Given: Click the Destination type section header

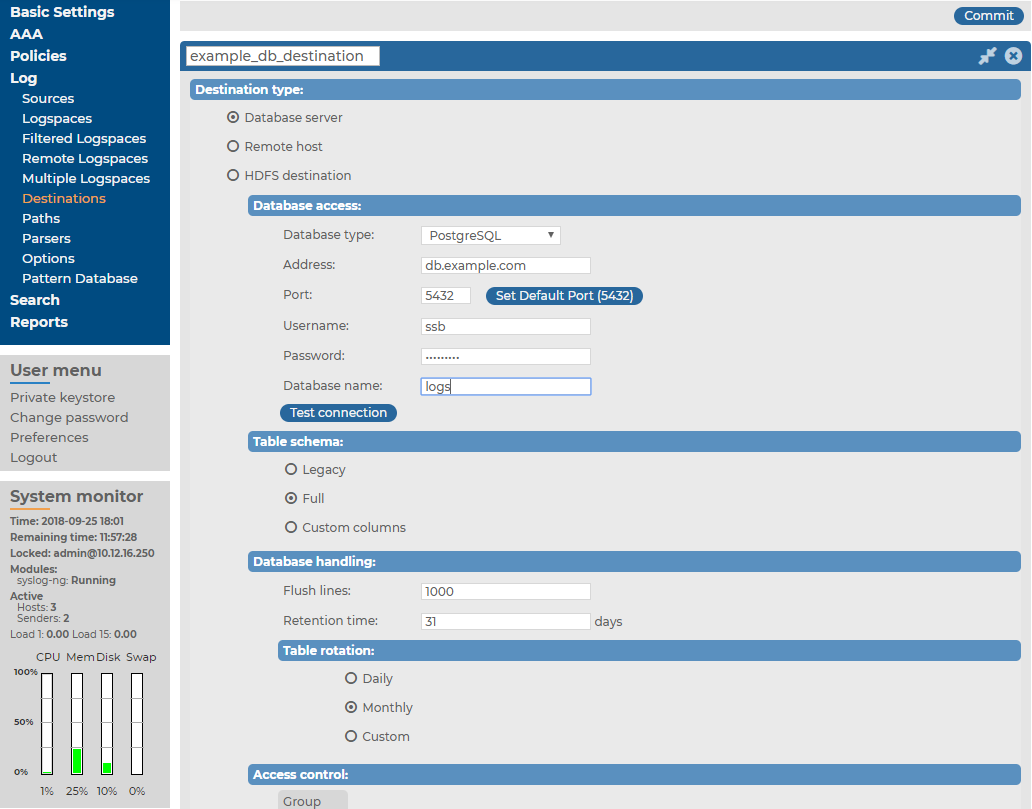Looking at the screenshot, I should tap(606, 90).
